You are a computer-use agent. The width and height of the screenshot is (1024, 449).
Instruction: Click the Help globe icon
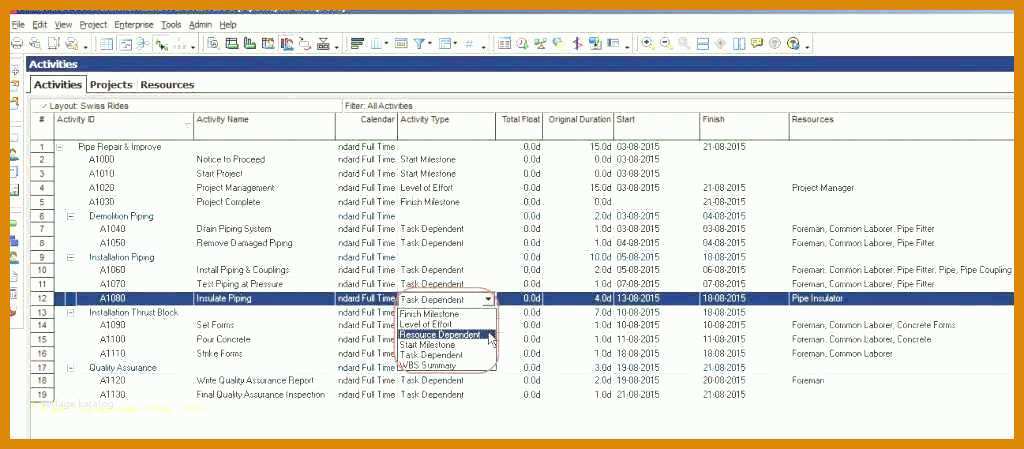click(793, 44)
